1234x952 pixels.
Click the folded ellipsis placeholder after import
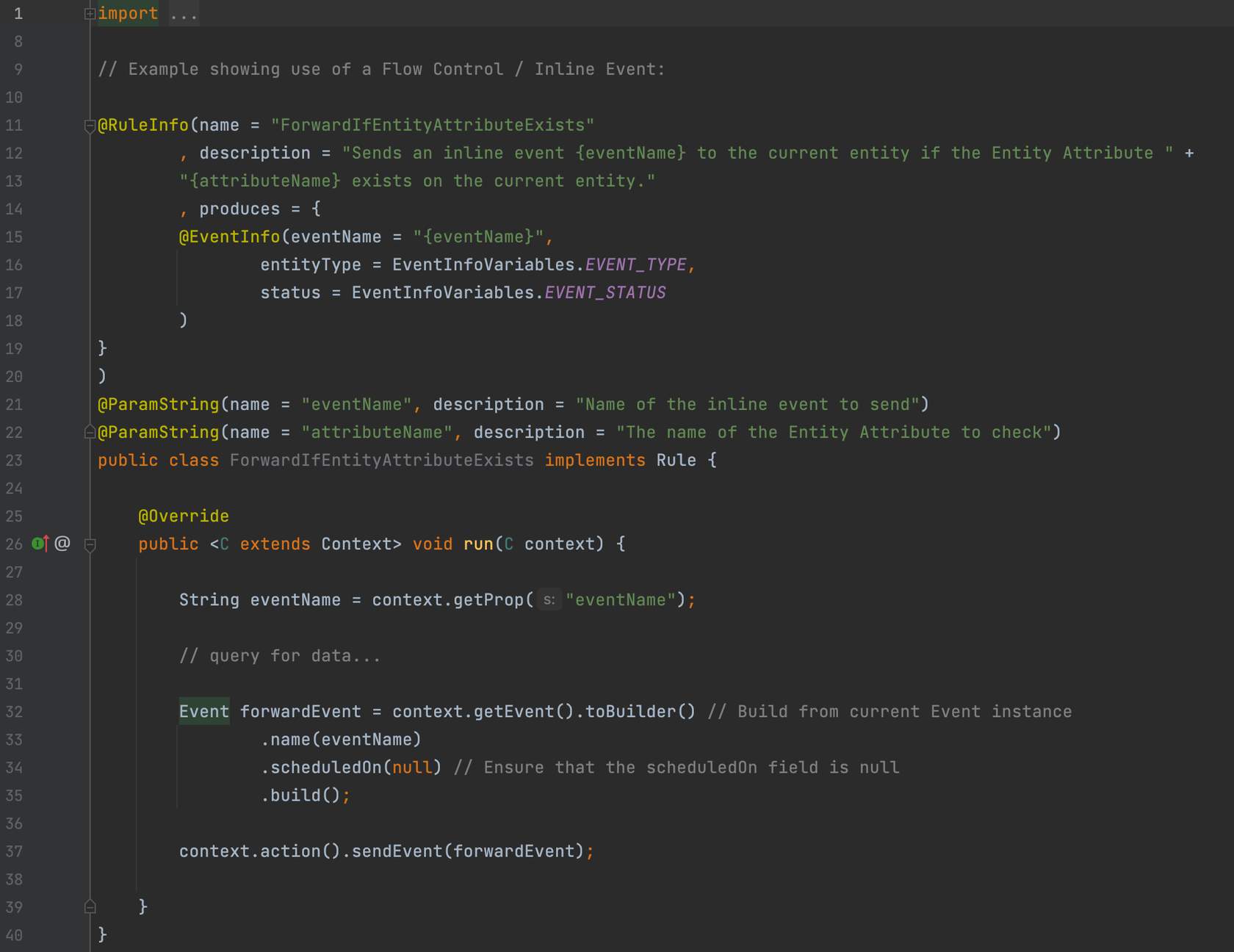[184, 13]
